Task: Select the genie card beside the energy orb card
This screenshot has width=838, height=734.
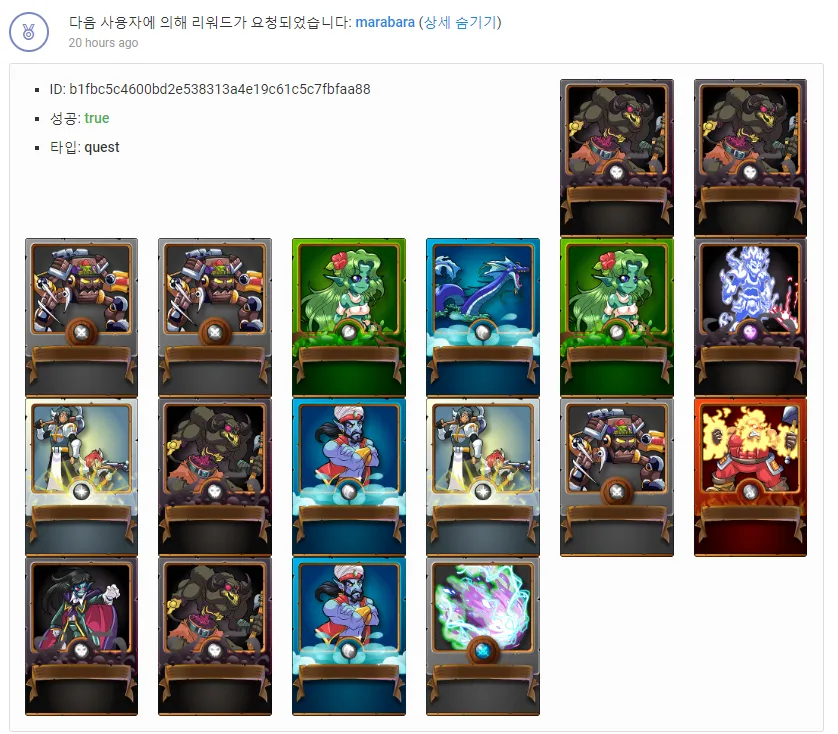Action: click(x=349, y=636)
